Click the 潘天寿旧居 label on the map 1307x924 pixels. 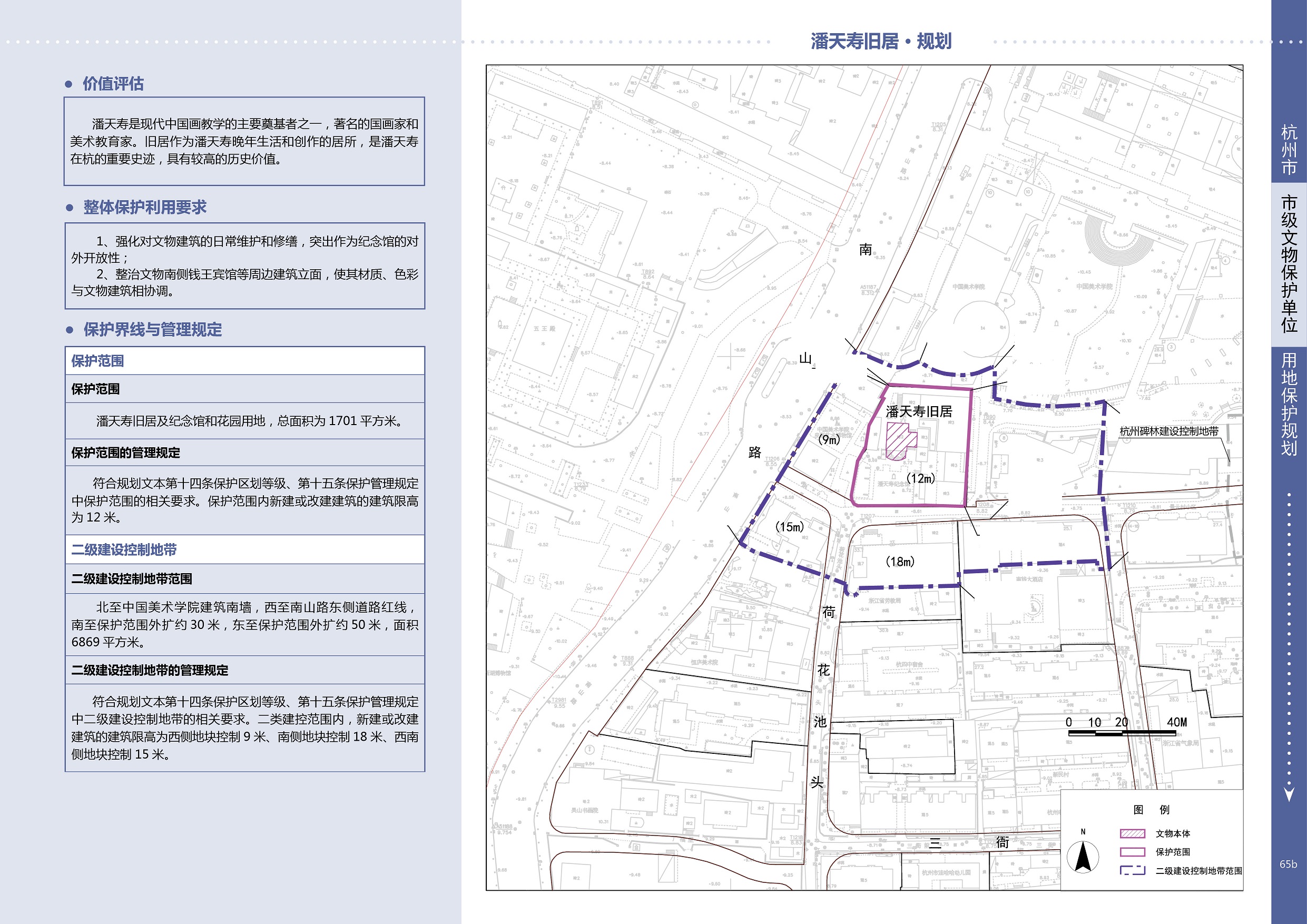pyautogui.click(x=919, y=411)
